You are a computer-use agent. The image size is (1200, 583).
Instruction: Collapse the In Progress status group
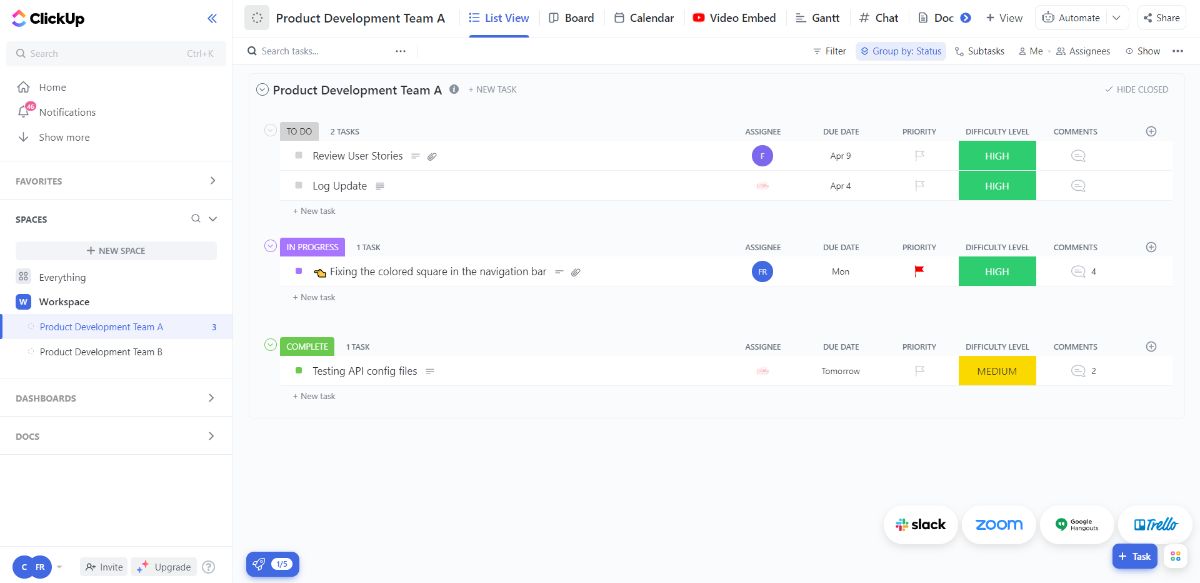click(270, 246)
